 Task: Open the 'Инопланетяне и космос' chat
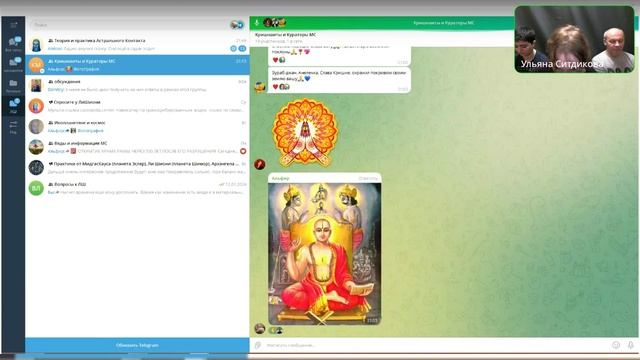click(x=137, y=127)
